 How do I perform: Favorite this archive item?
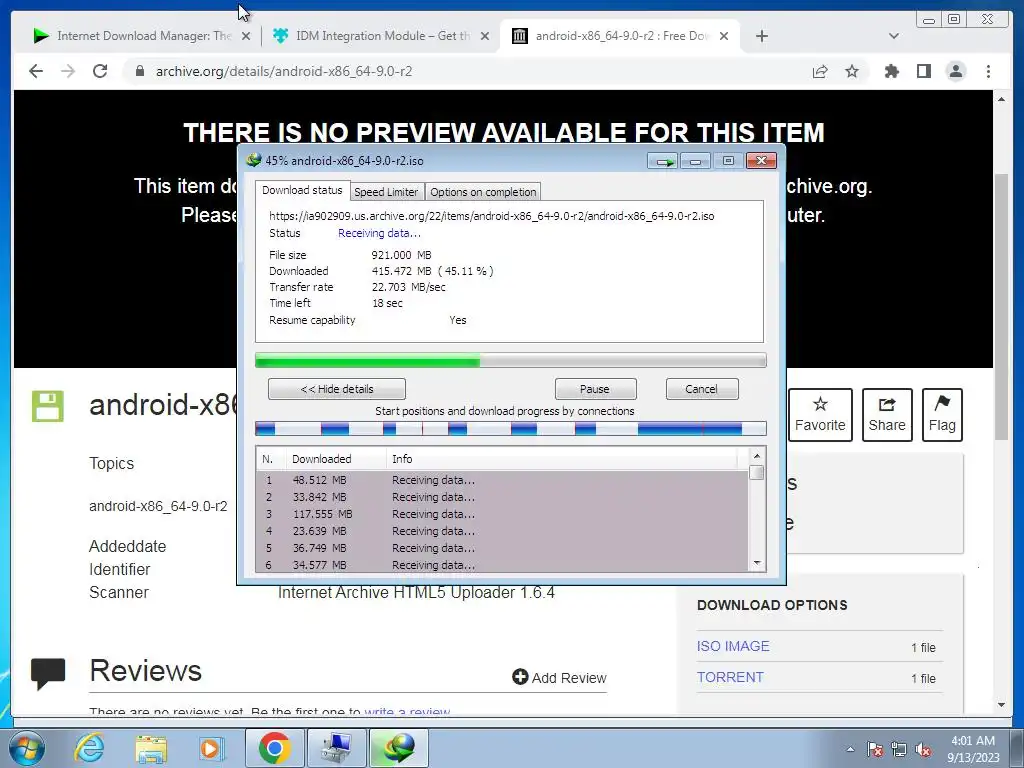click(x=820, y=415)
